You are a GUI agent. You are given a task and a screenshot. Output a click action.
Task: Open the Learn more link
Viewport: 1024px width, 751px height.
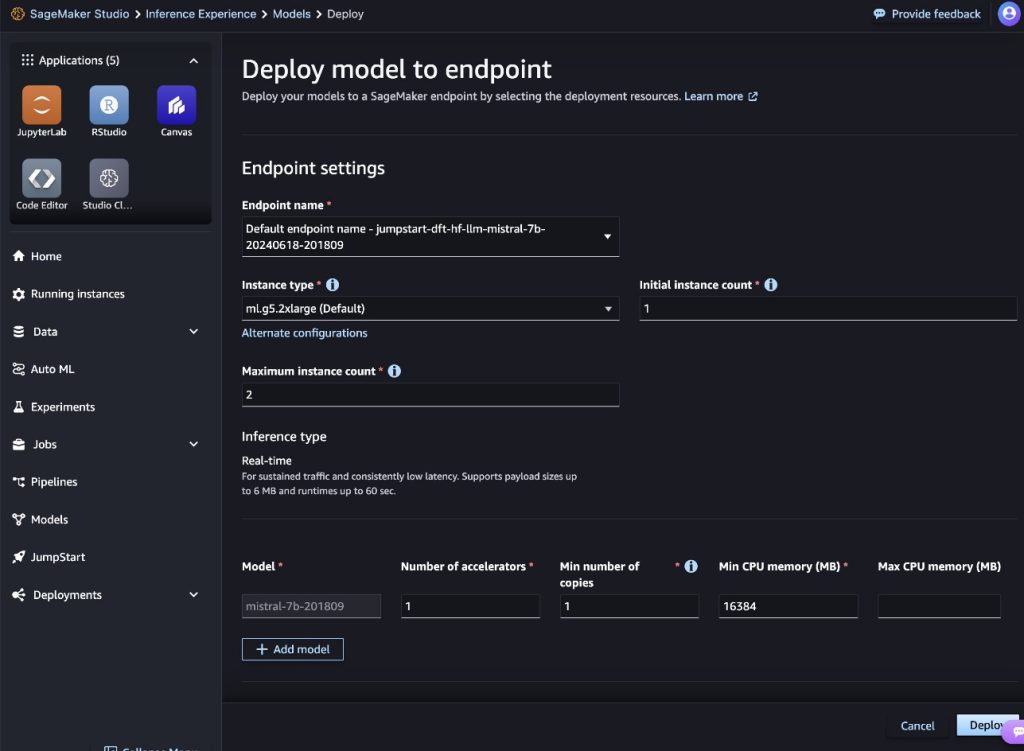click(x=721, y=96)
